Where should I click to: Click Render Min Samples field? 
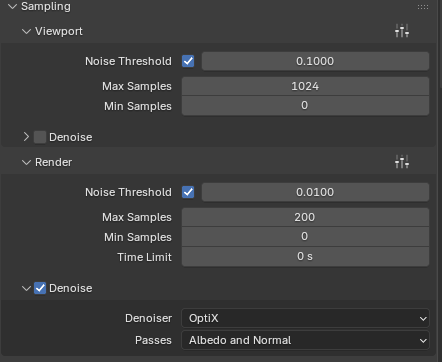coord(305,237)
